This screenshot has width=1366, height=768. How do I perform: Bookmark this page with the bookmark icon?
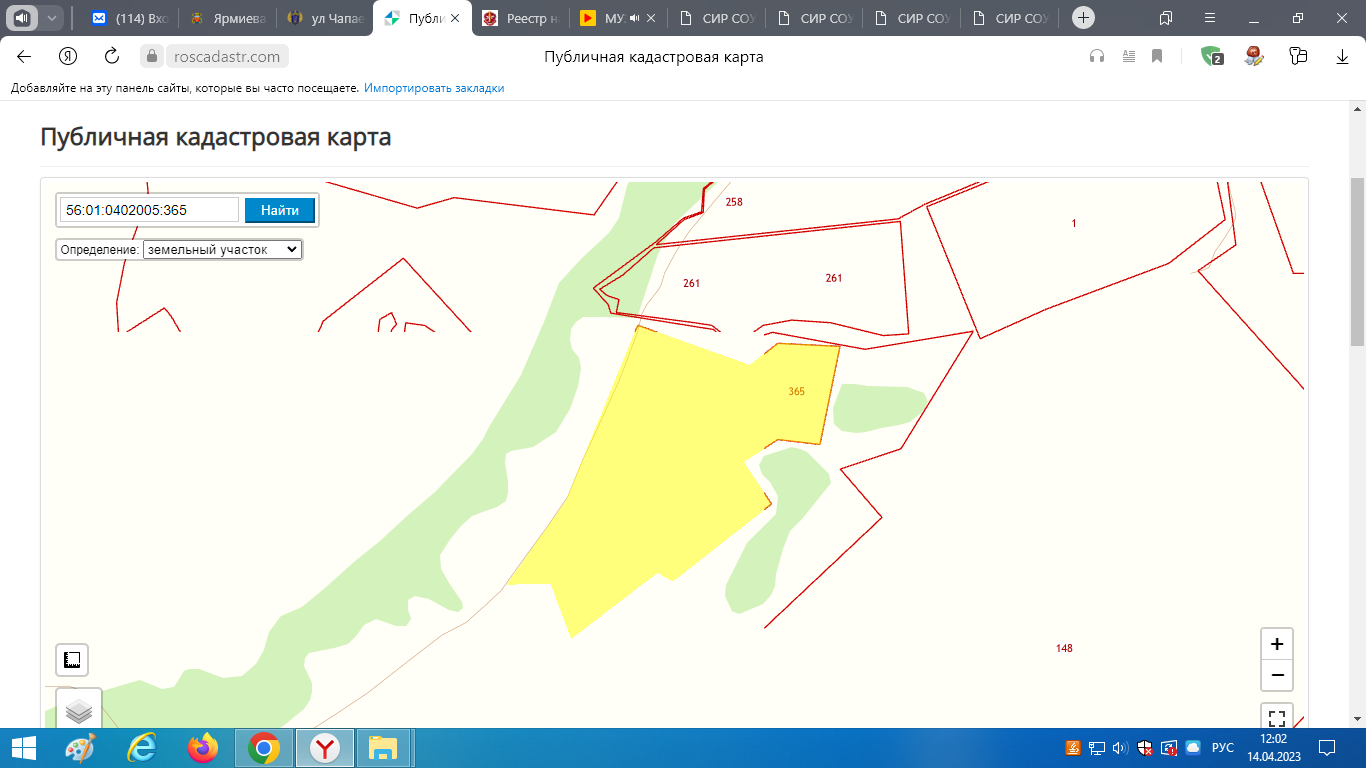[1157, 57]
